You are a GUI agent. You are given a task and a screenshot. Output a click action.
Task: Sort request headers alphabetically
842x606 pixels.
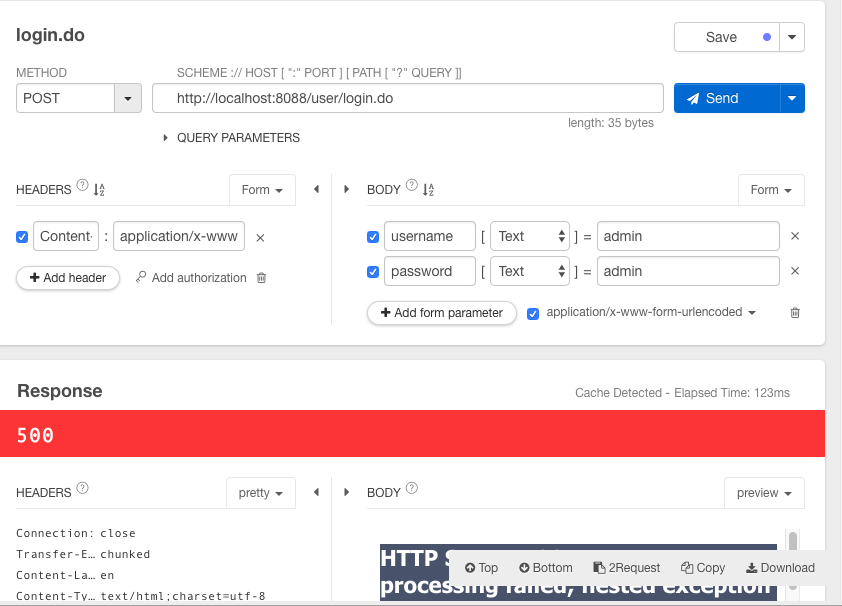[99, 189]
